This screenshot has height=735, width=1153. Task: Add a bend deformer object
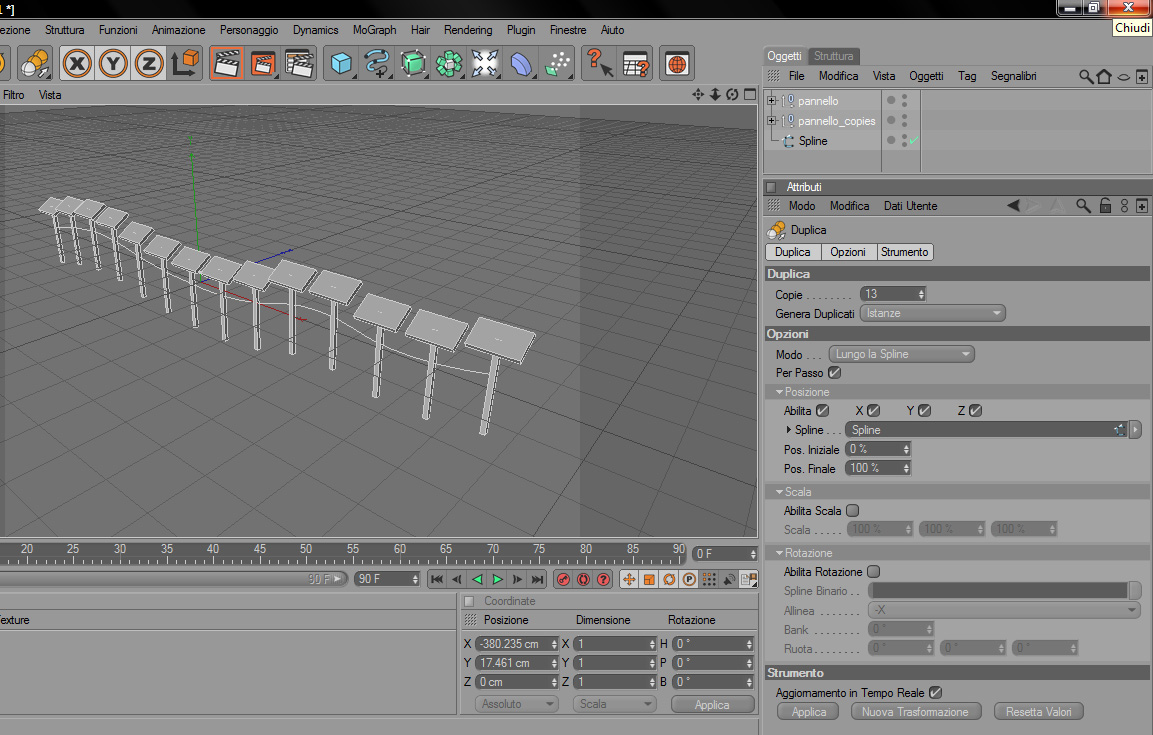[x=521, y=63]
